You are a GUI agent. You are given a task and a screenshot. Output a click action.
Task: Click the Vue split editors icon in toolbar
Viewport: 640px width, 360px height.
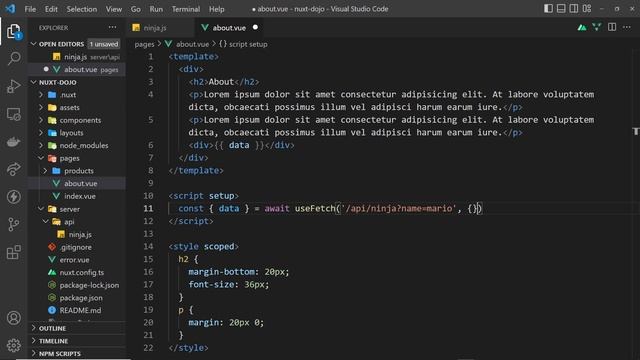597,27
